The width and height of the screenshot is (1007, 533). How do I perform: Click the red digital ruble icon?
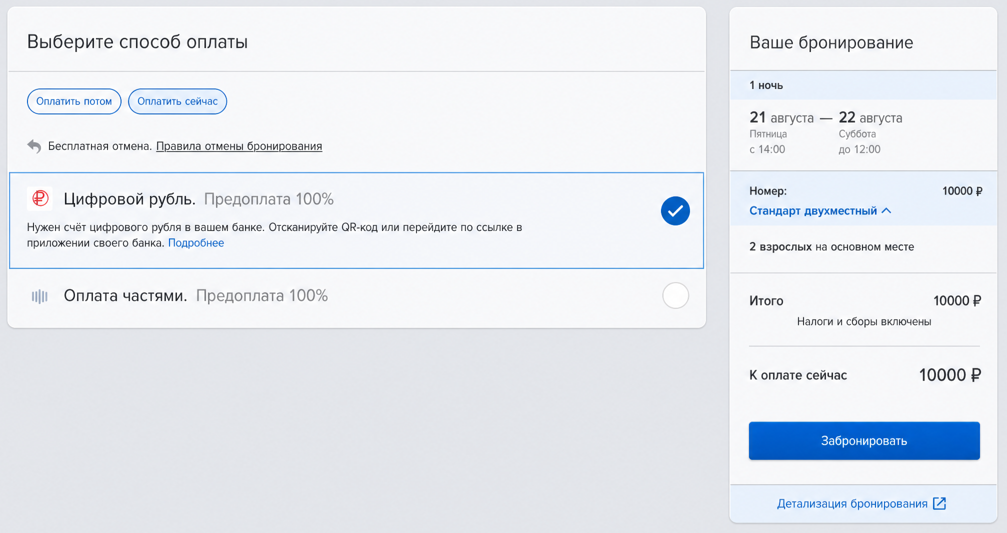point(40,199)
